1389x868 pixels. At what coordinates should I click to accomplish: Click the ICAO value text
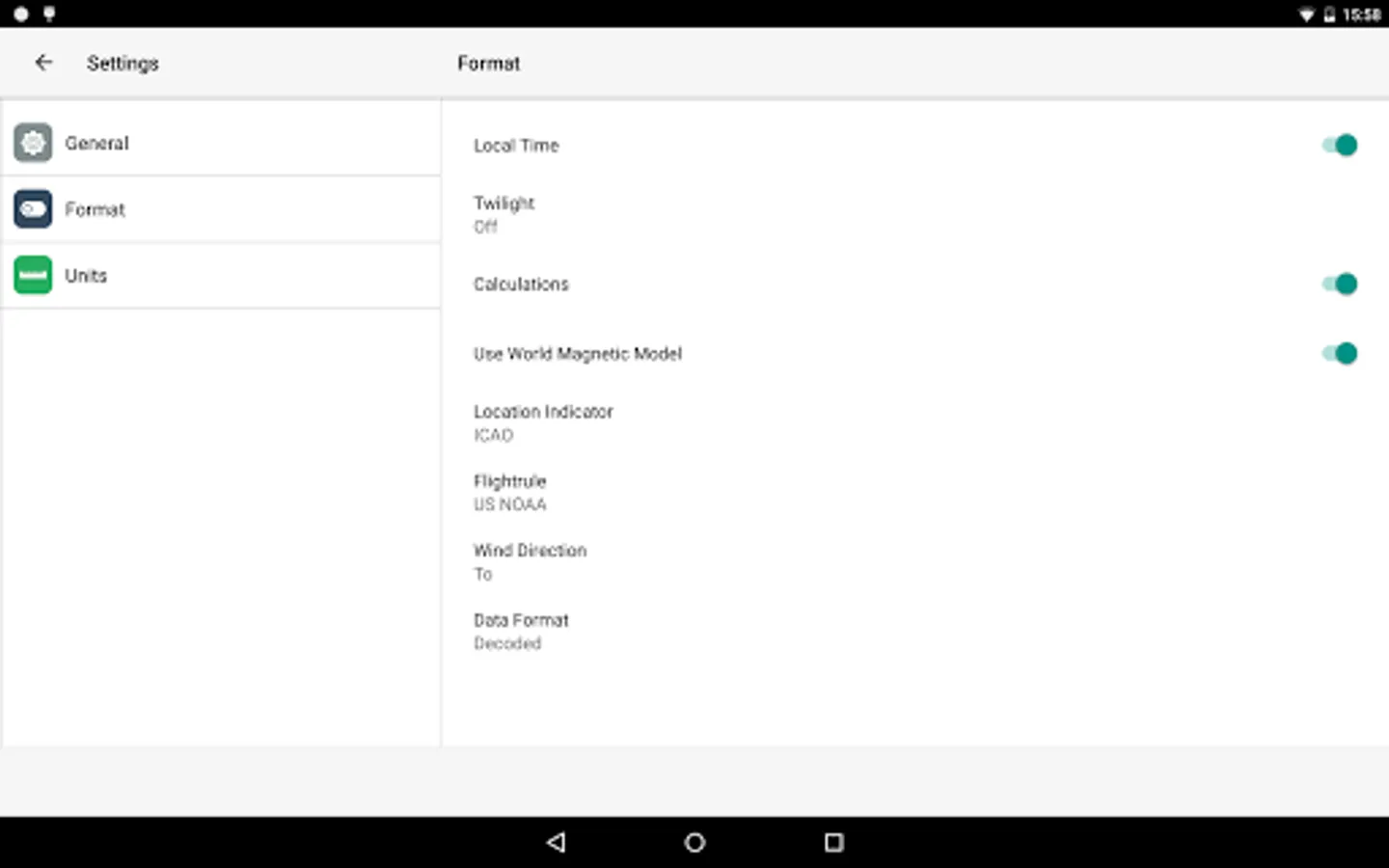pos(493,435)
